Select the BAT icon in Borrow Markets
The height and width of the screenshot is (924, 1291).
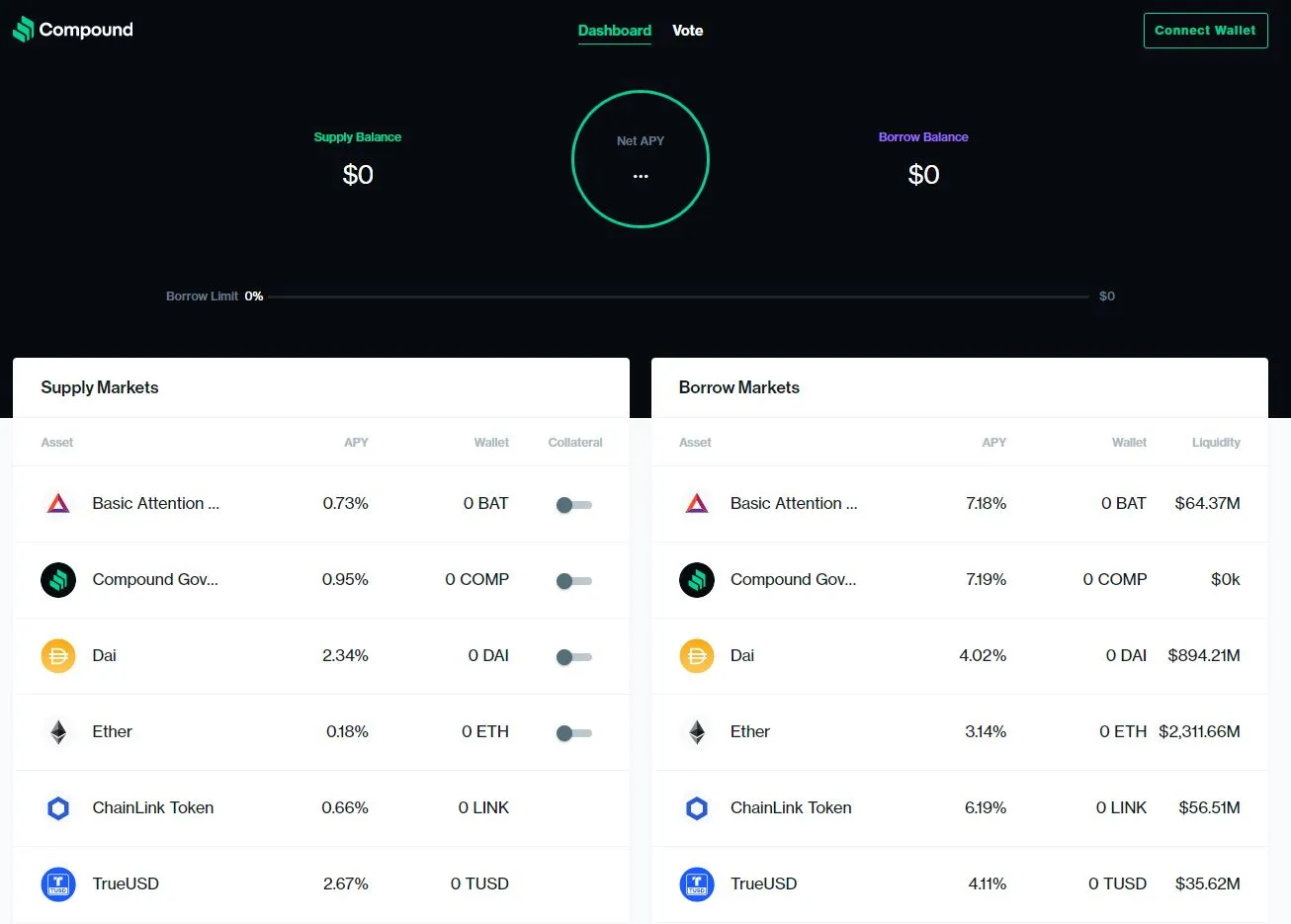click(x=696, y=503)
